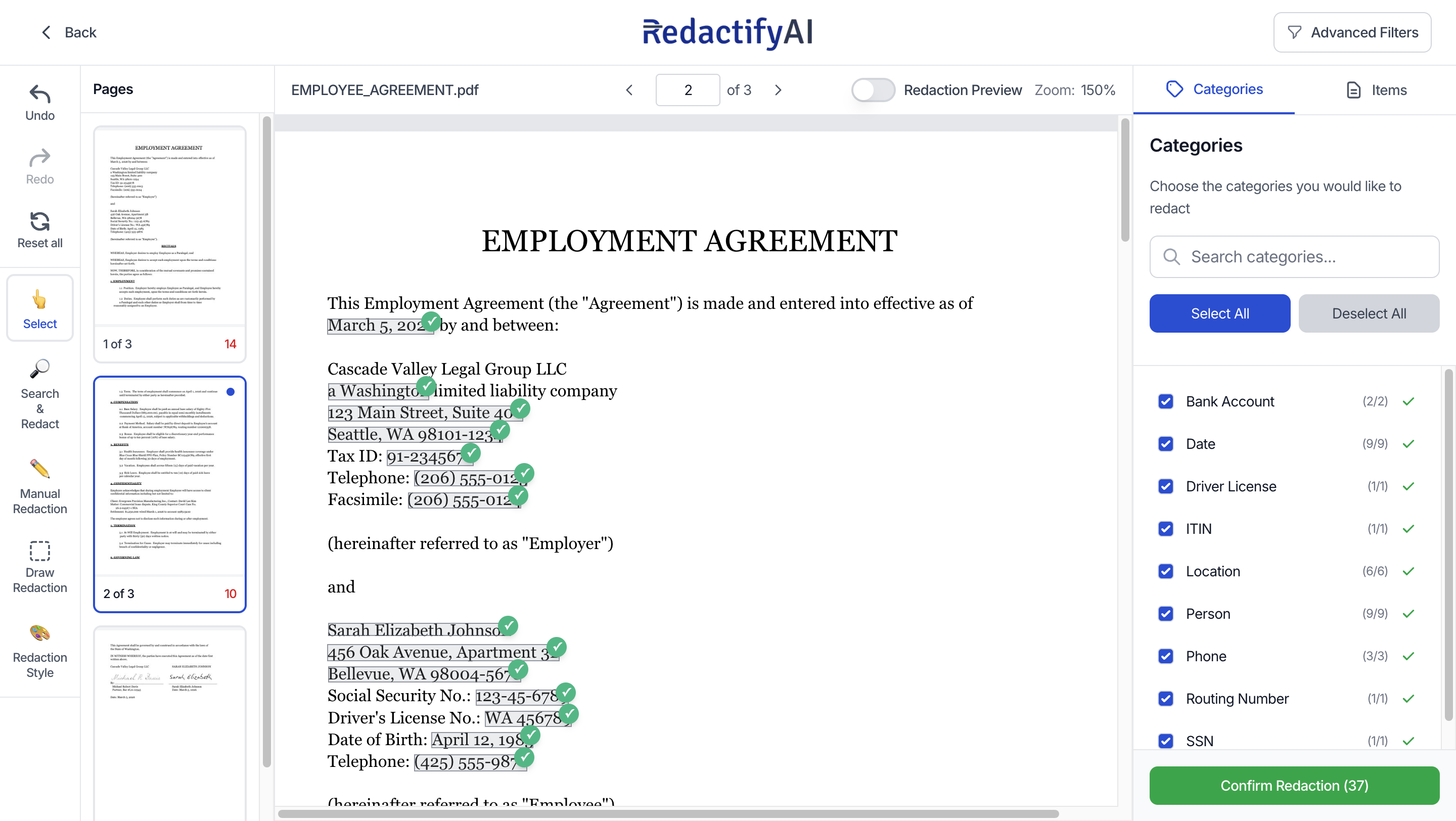
Task: Switch to the Items tab
Action: click(x=1375, y=90)
